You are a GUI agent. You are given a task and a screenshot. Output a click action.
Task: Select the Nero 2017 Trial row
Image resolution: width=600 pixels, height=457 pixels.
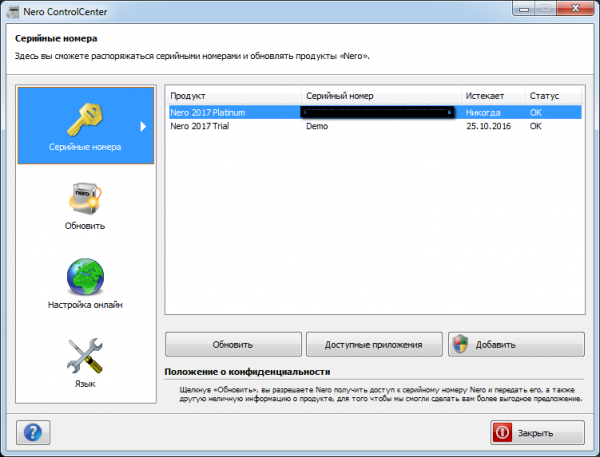(x=375, y=126)
